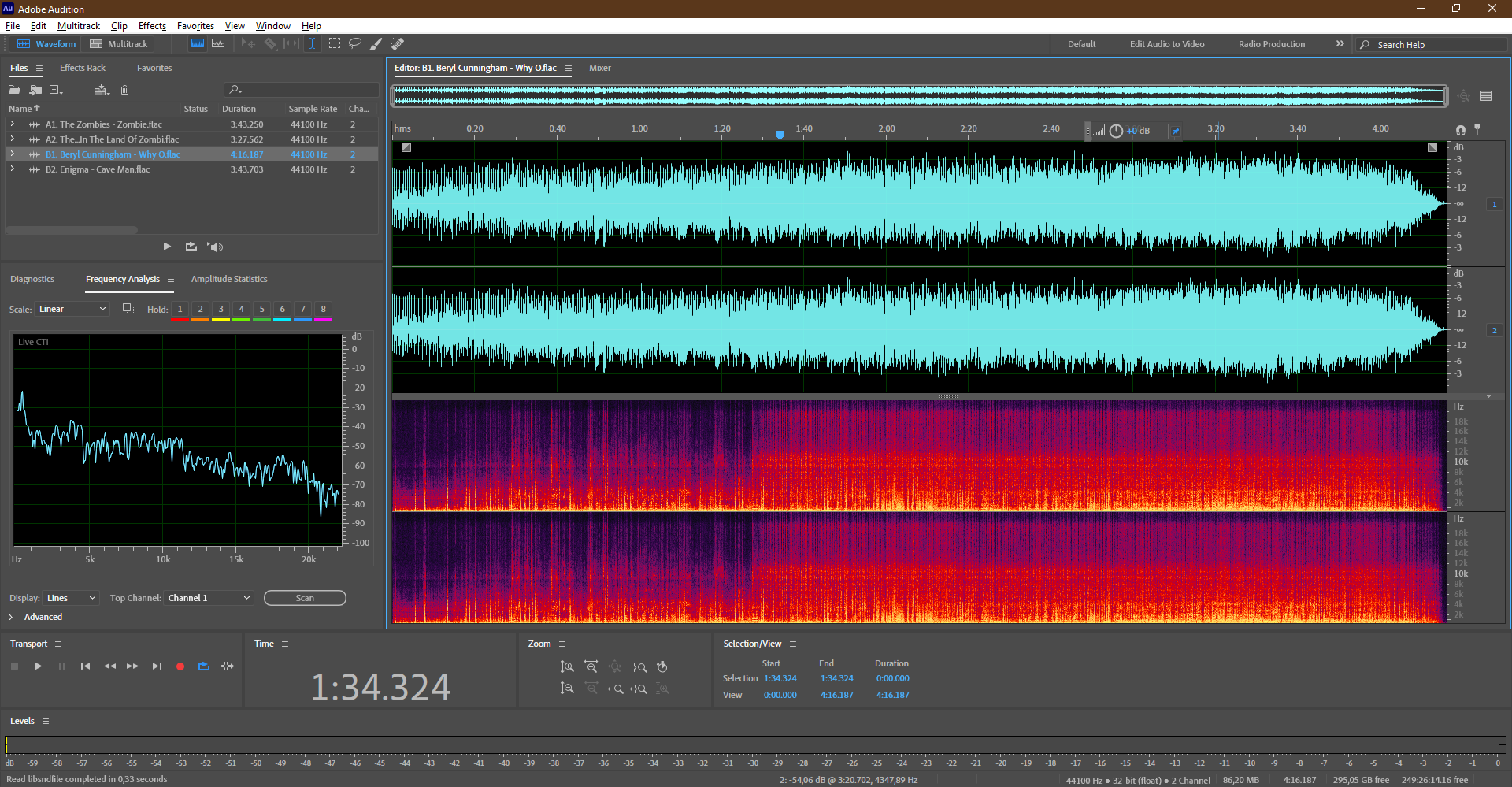This screenshot has height=787, width=1512.
Task: Toggle channel 2 enable button
Action: click(1495, 330)
